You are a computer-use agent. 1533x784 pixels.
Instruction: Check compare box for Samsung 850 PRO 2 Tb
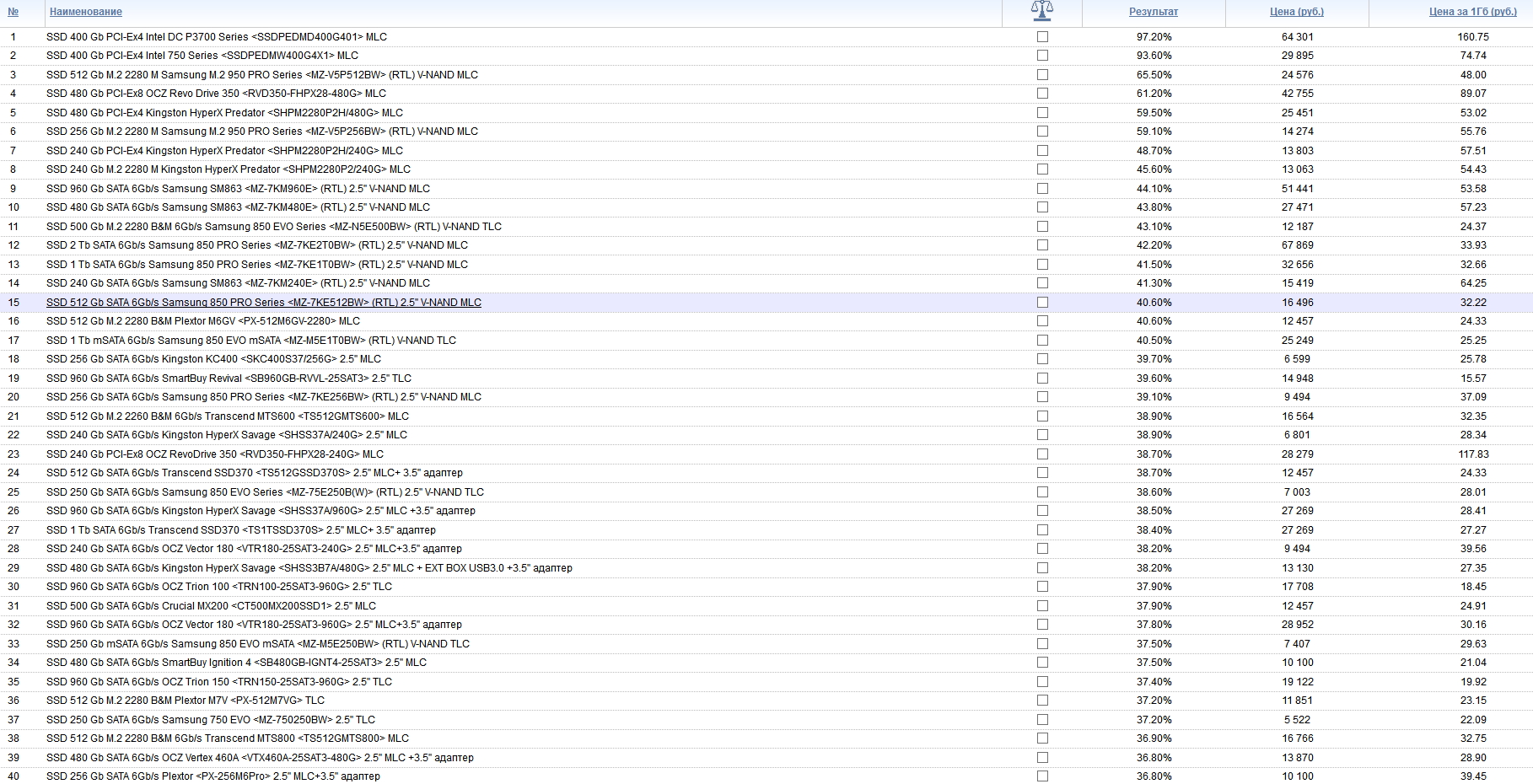click(1042, 245)
